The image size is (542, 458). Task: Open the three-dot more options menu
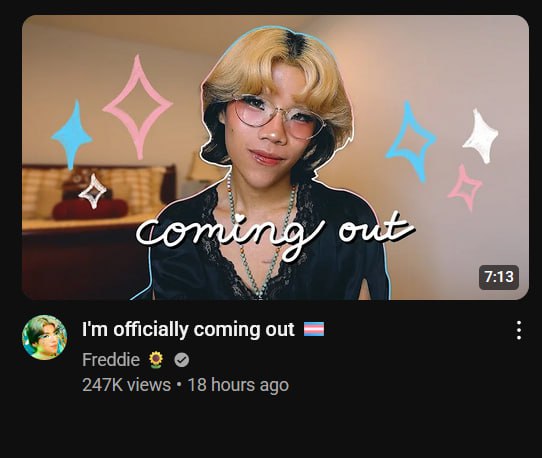pyautogui.click(x=518, y=330)
